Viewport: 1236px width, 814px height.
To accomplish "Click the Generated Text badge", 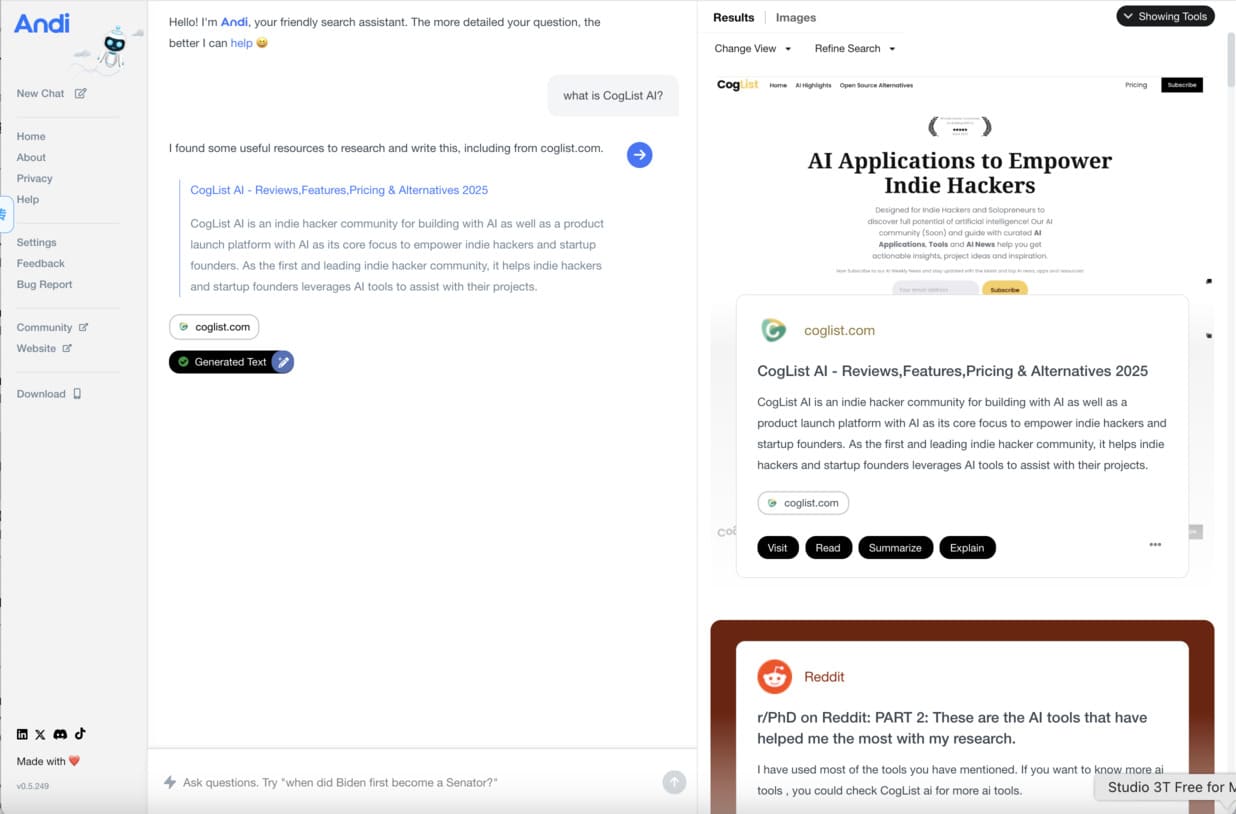I will [231, 362].
